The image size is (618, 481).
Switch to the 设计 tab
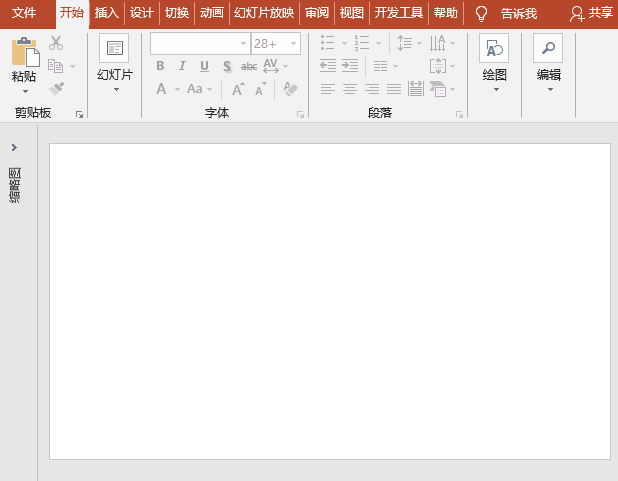[x=141, y=13]
